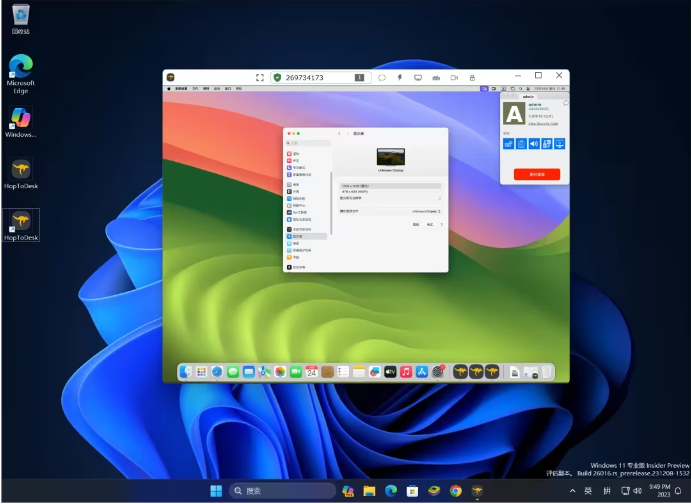Open the display monitor settings icon
The height and width of the screenshot is (504, 691).
417,77
